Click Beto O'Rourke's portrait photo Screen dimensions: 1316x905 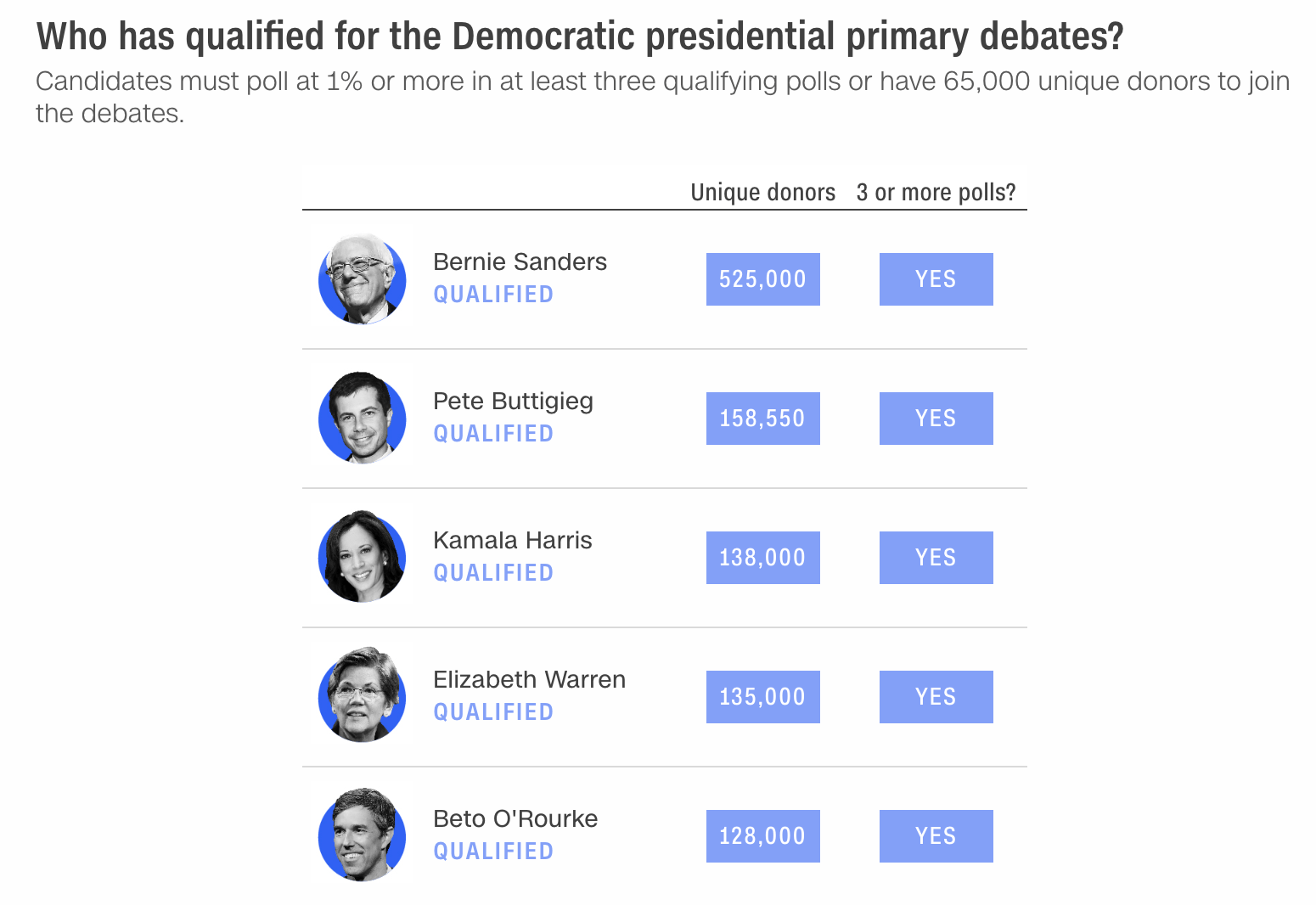[x=362, y=835]
